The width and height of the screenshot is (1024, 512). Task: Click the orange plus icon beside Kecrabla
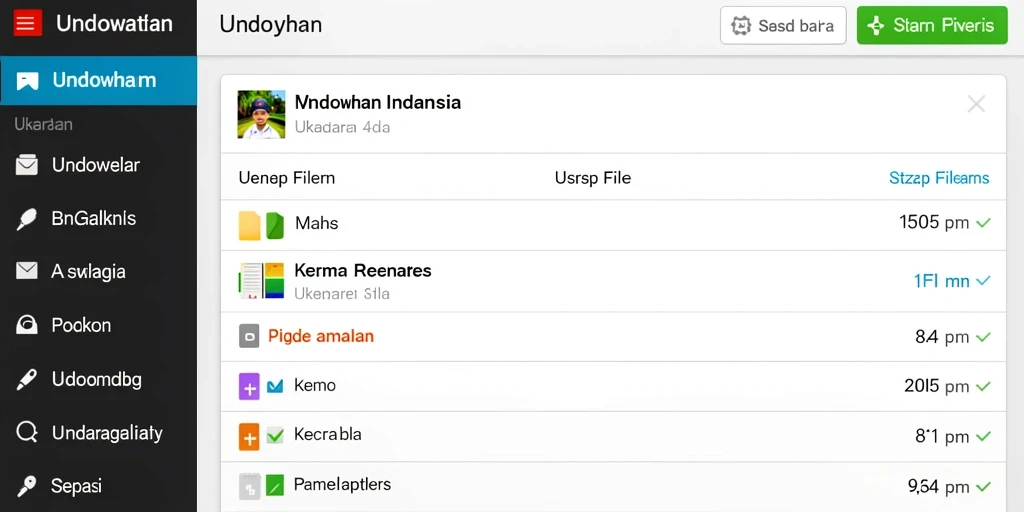[249, 437]
